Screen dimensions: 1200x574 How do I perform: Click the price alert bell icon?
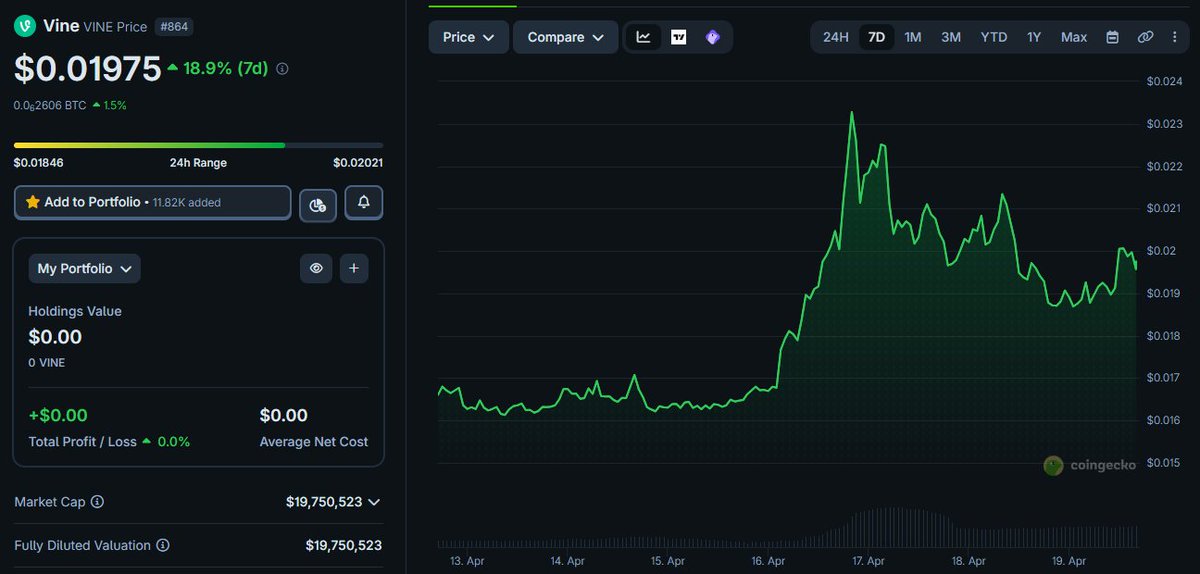(364, 202)
